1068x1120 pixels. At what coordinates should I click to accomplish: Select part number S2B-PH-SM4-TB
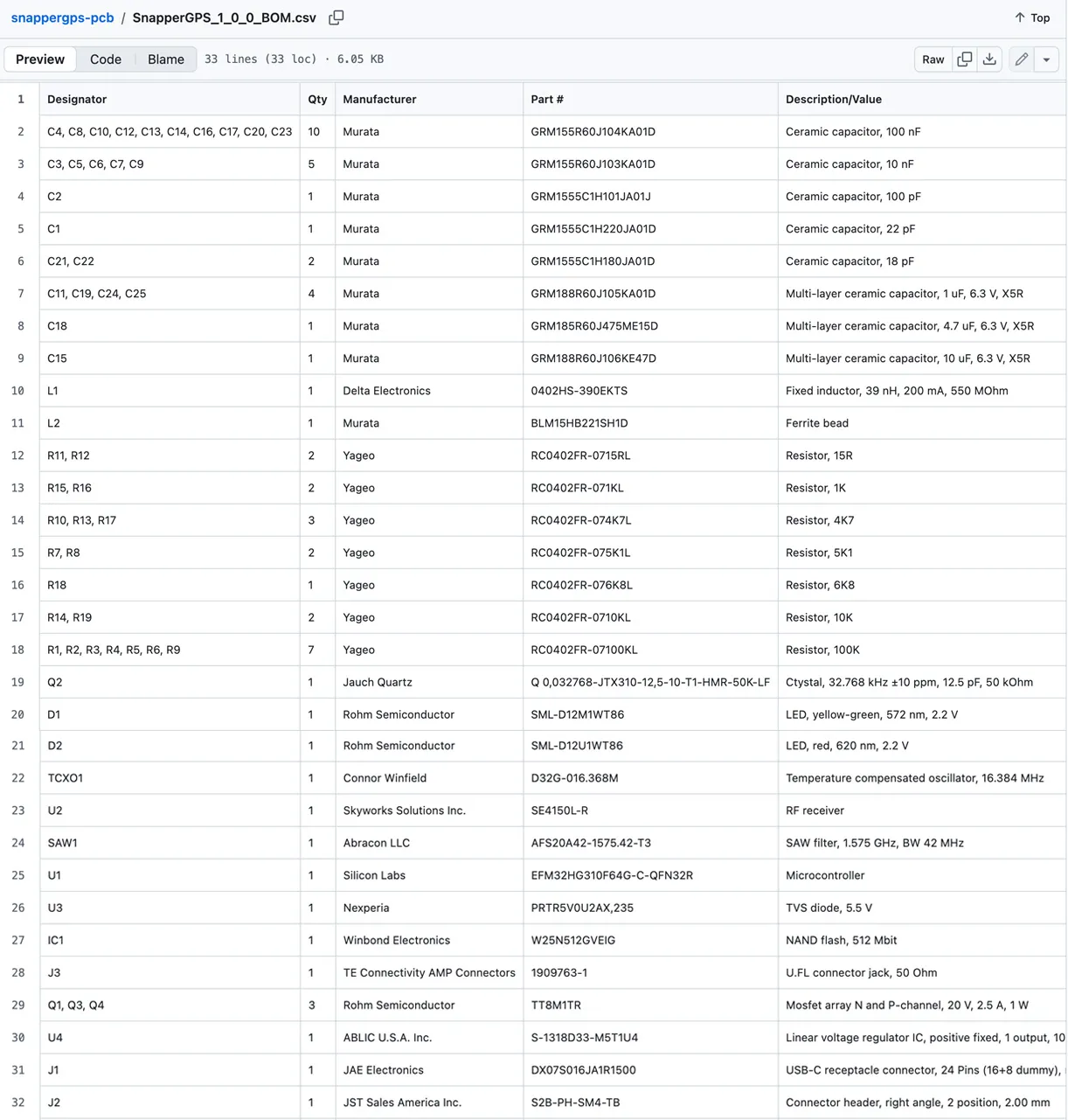[575, 1103]
